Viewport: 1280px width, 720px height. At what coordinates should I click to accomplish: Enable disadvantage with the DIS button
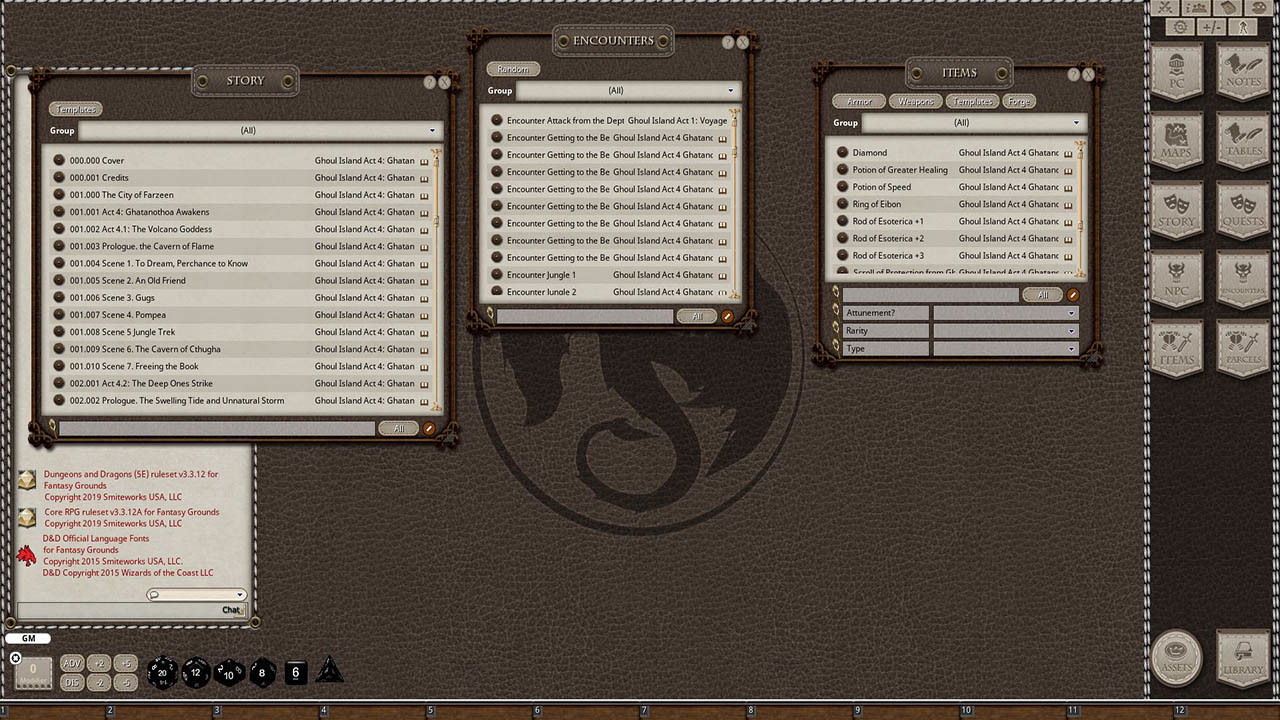(71, 681)
